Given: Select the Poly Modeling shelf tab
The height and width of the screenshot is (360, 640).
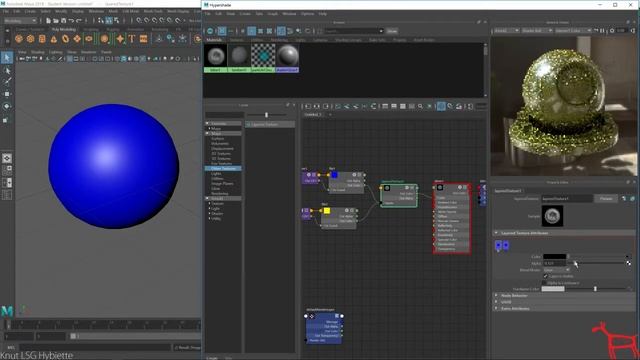Looking at the screenshot, I should (64, 29).
